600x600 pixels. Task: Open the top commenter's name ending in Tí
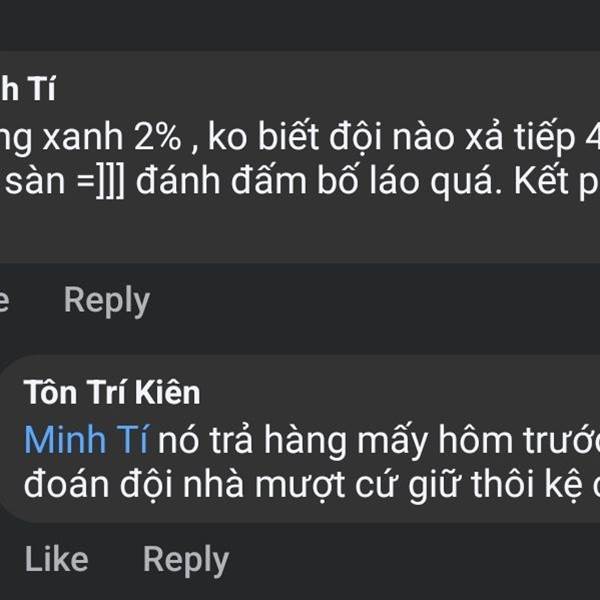pyautogui.click(x=28, y=88)
